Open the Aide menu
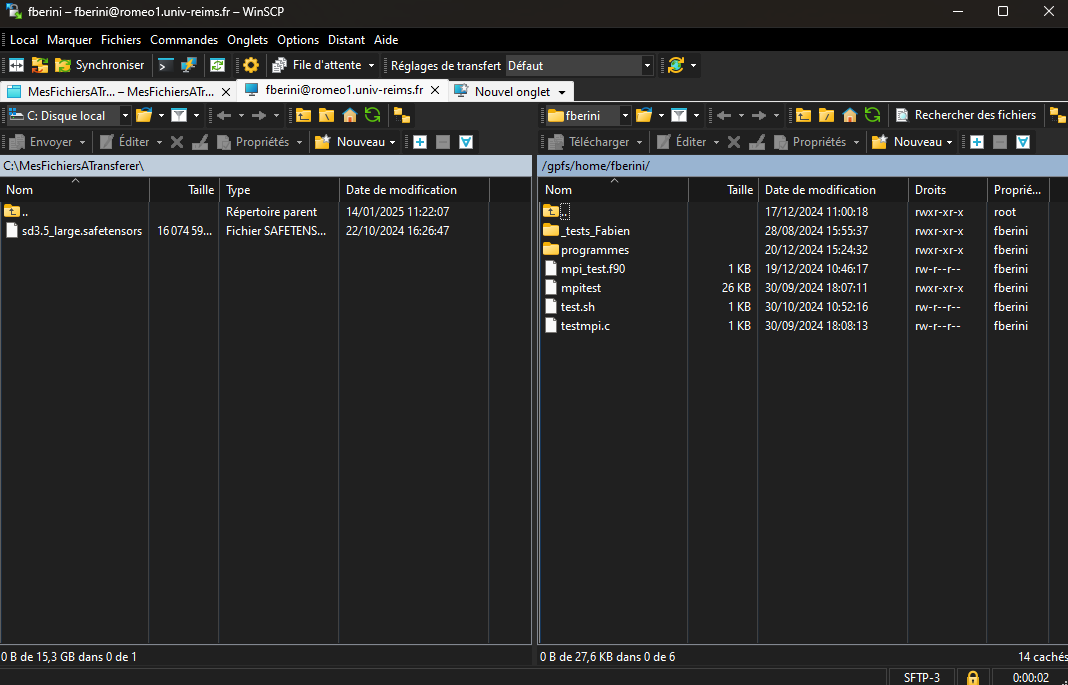Screen dimensions: 1068x685 click(x=386, y=39)
